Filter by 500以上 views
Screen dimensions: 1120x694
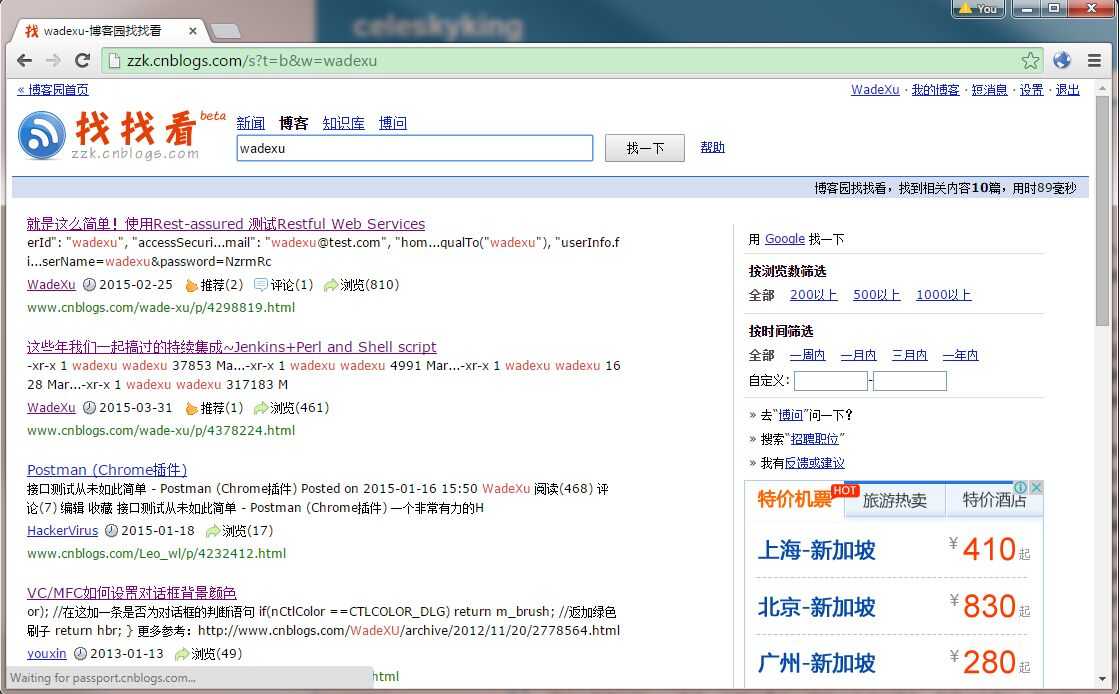pyautogui.click(x=876, y=295)
